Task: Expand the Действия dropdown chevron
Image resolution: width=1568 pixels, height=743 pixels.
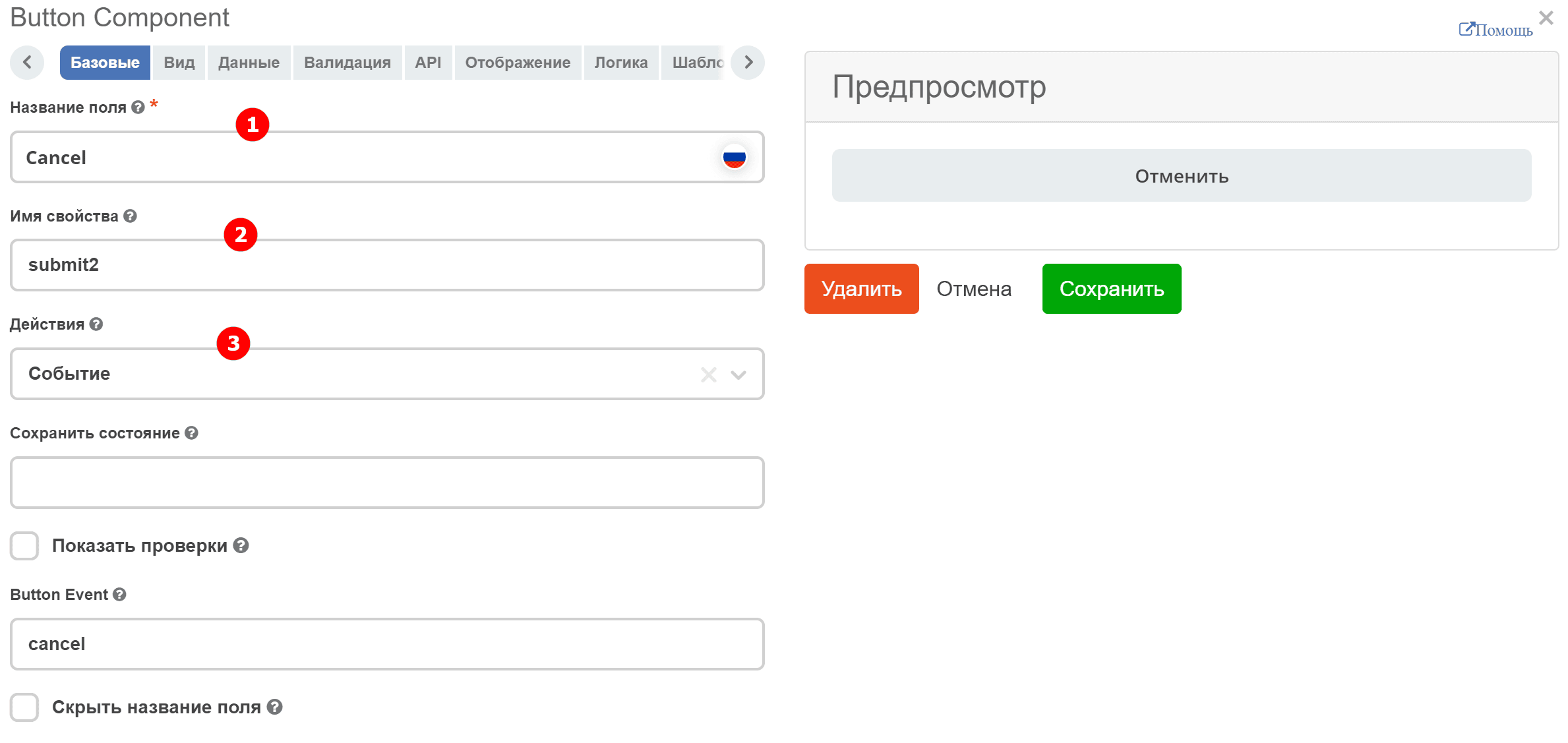Action: point(739,375)
